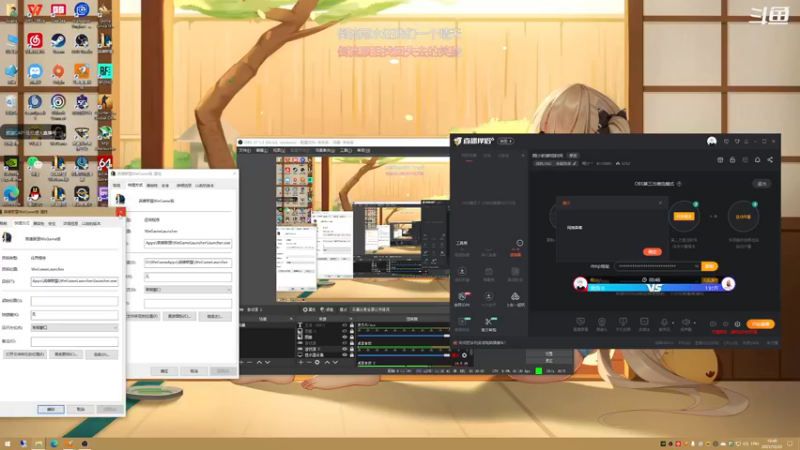
Task: Switch to Compatibility tab in front properties dialog
Action: tap(39, 223)
